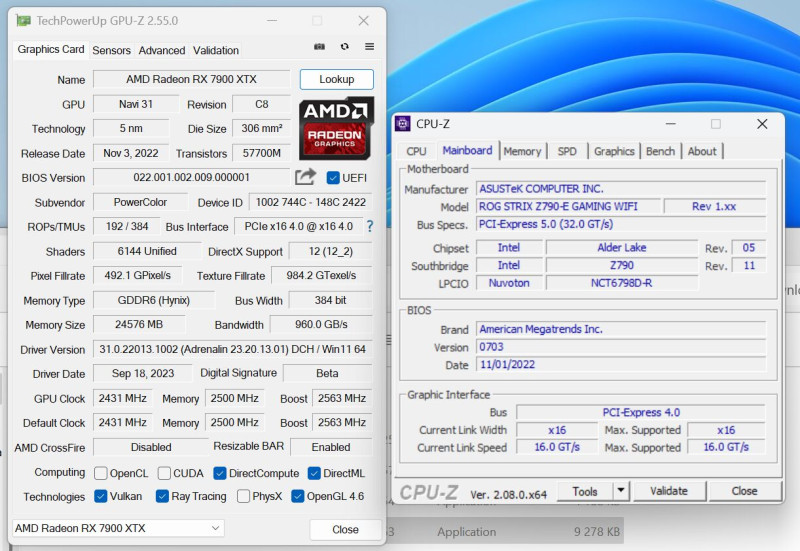Screen dimensions: 800x551
Task: Click the BIOS Version field 022.001.002.009.000001
Action: point(191,177)
